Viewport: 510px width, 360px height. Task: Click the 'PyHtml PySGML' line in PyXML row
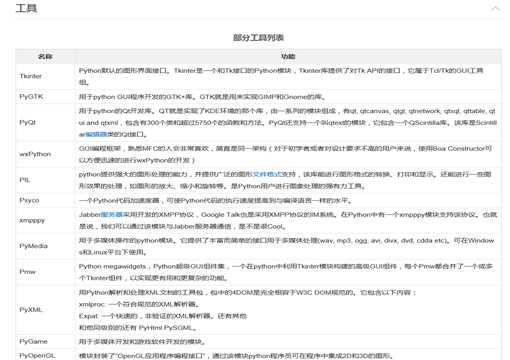pos(137,328)
